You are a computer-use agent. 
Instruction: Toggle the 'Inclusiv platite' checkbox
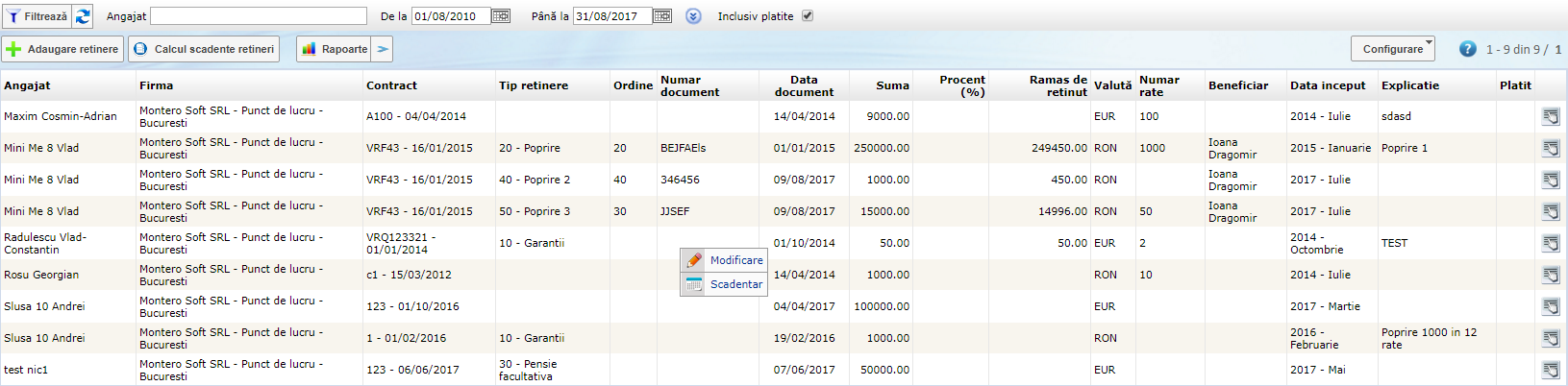pyautogui.click(x=808, y=16)
